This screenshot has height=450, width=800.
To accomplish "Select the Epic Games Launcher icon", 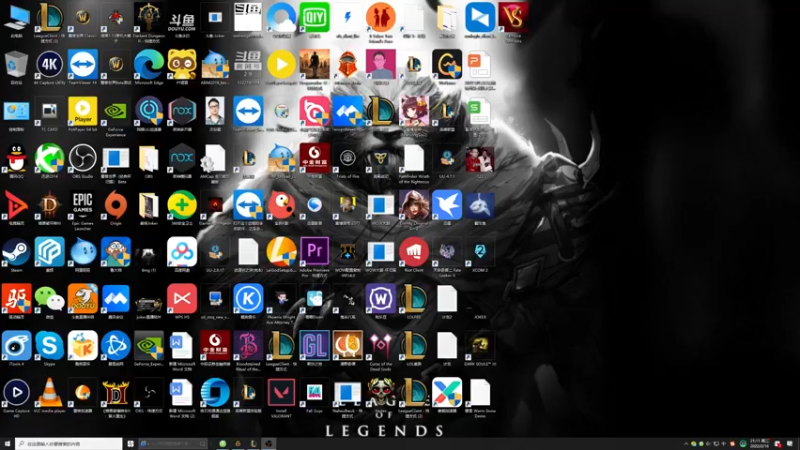I will [x=83, y=209].
